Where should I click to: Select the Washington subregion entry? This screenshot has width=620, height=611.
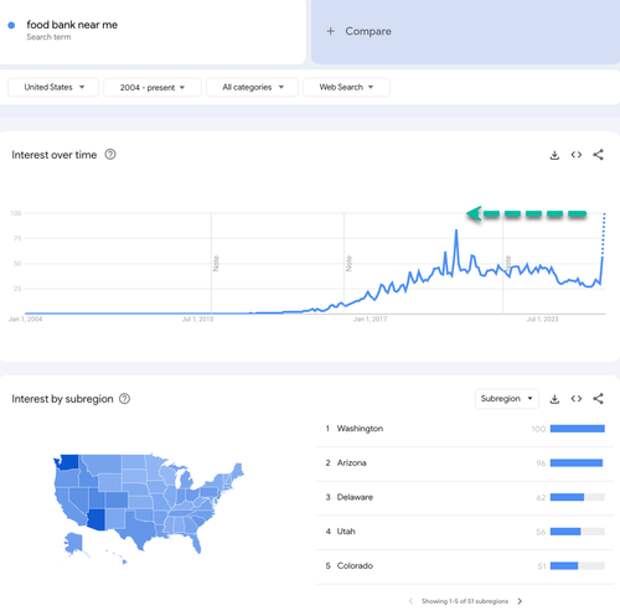360,429
